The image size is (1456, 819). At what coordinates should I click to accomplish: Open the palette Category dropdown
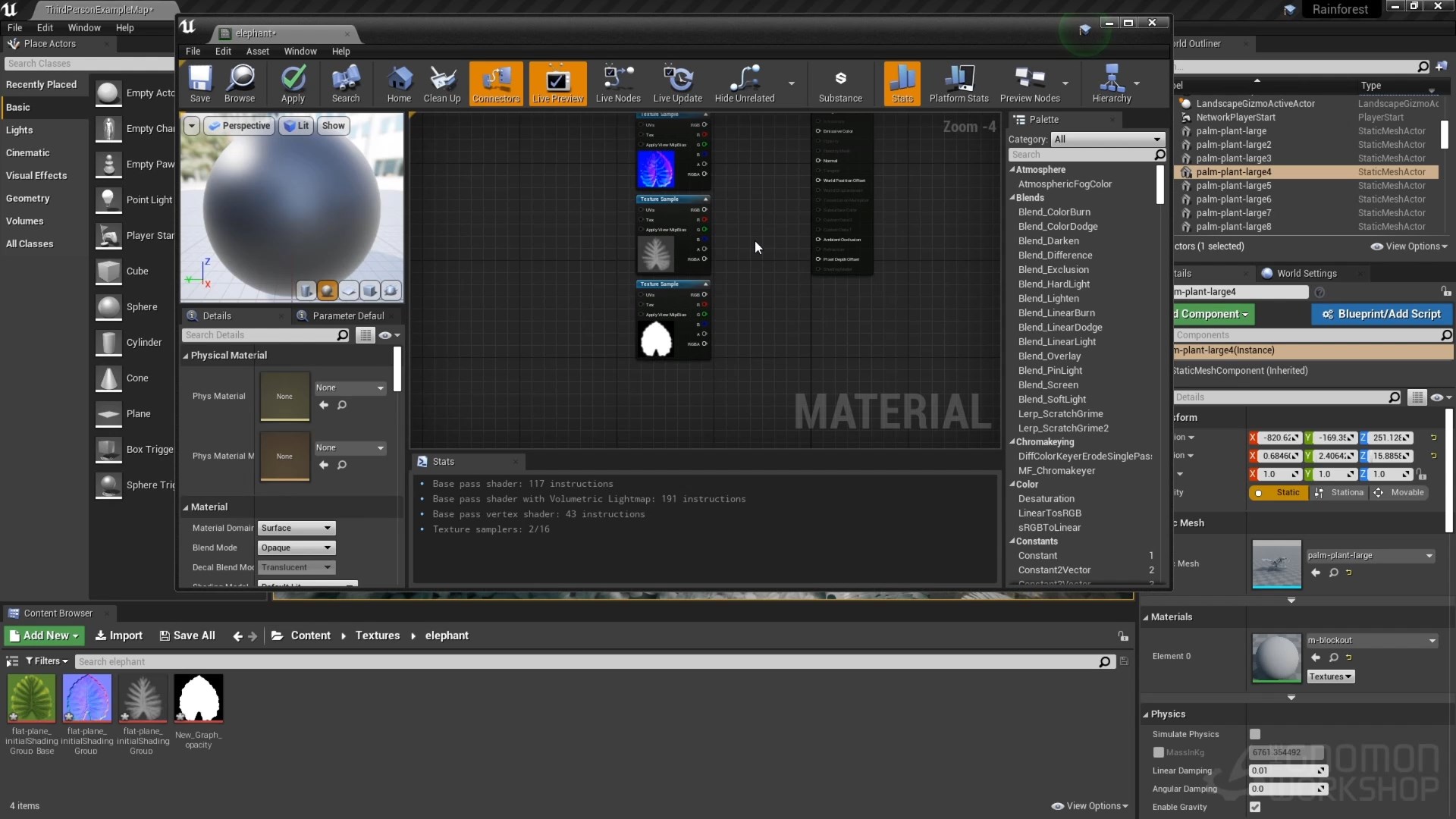1107,140
